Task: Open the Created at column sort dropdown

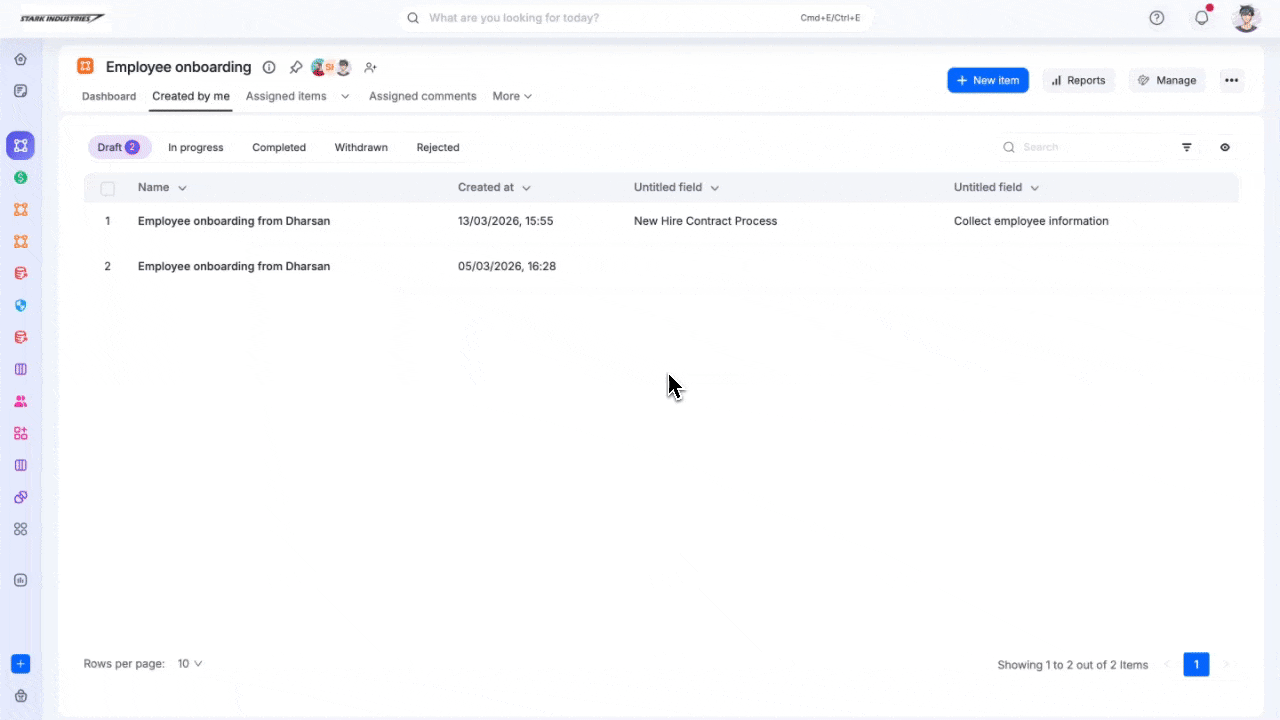Action: point(526,188)
